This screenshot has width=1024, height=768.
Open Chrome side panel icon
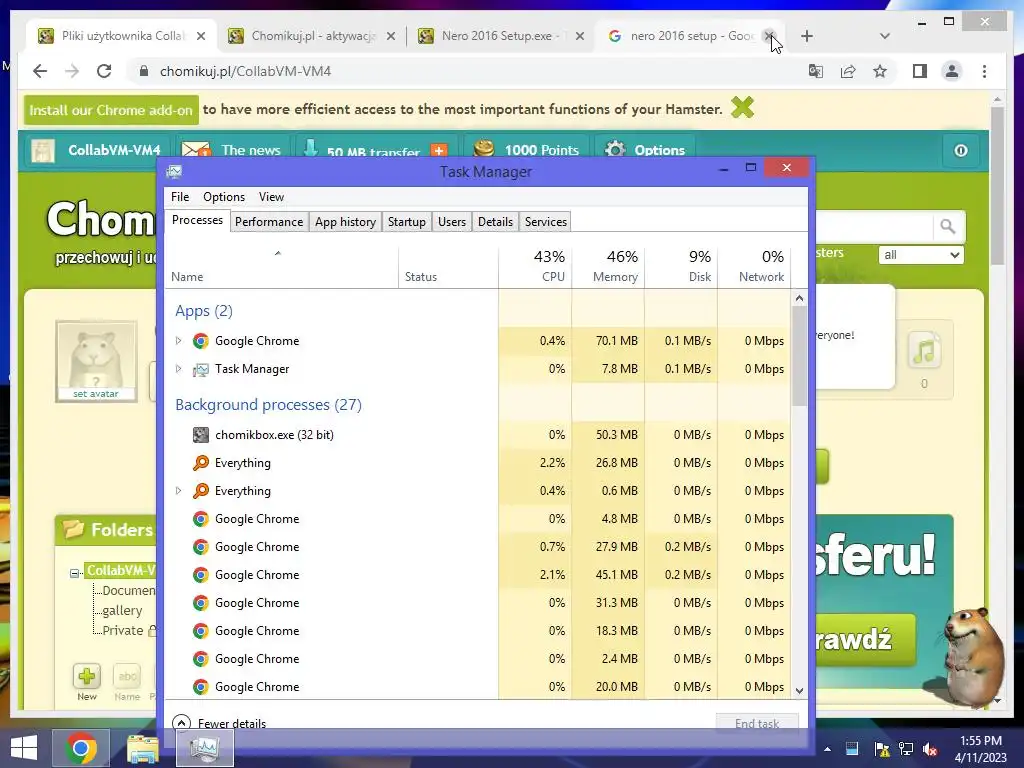point(920,71)
